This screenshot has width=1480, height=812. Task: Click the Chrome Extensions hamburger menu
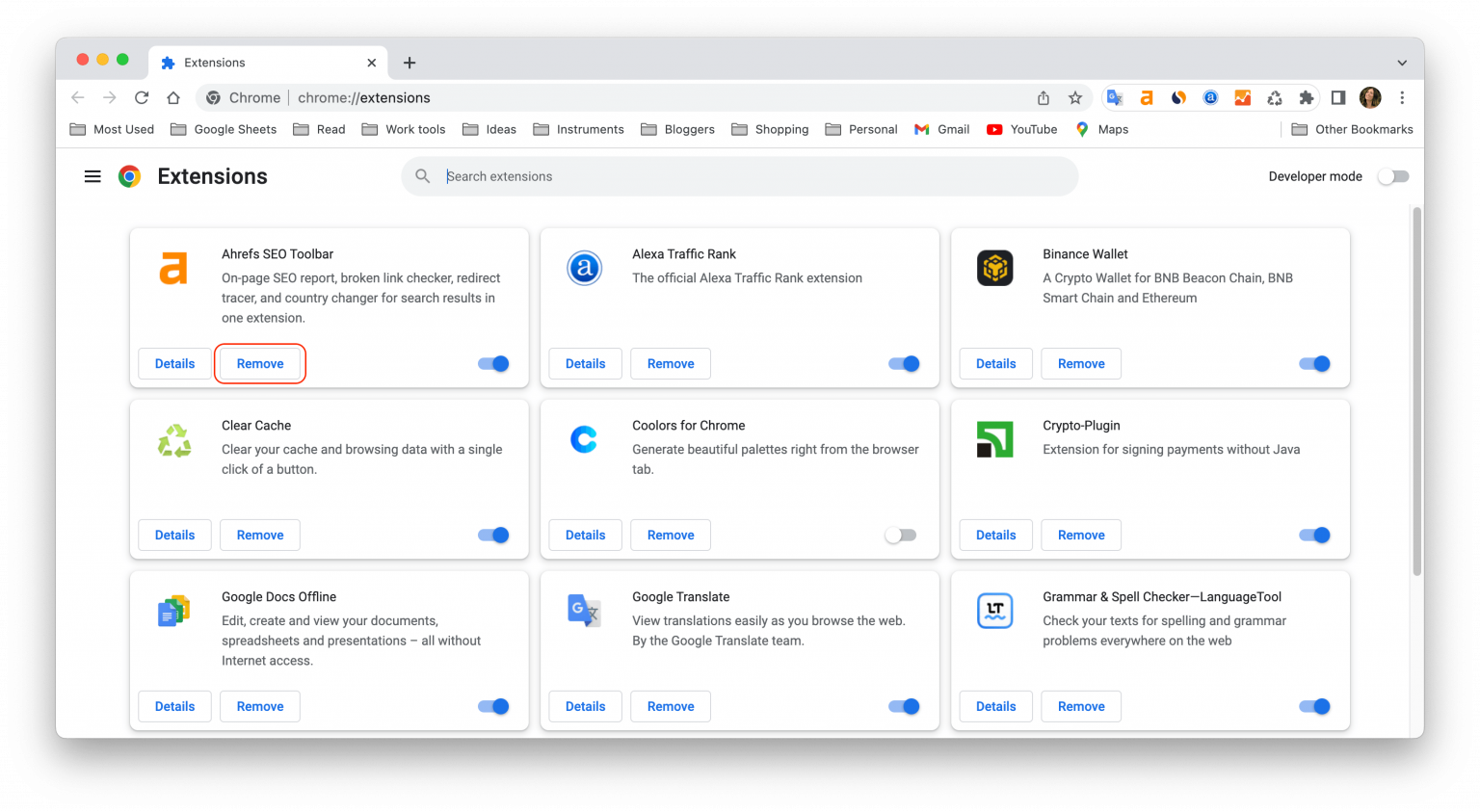[92, 176]
